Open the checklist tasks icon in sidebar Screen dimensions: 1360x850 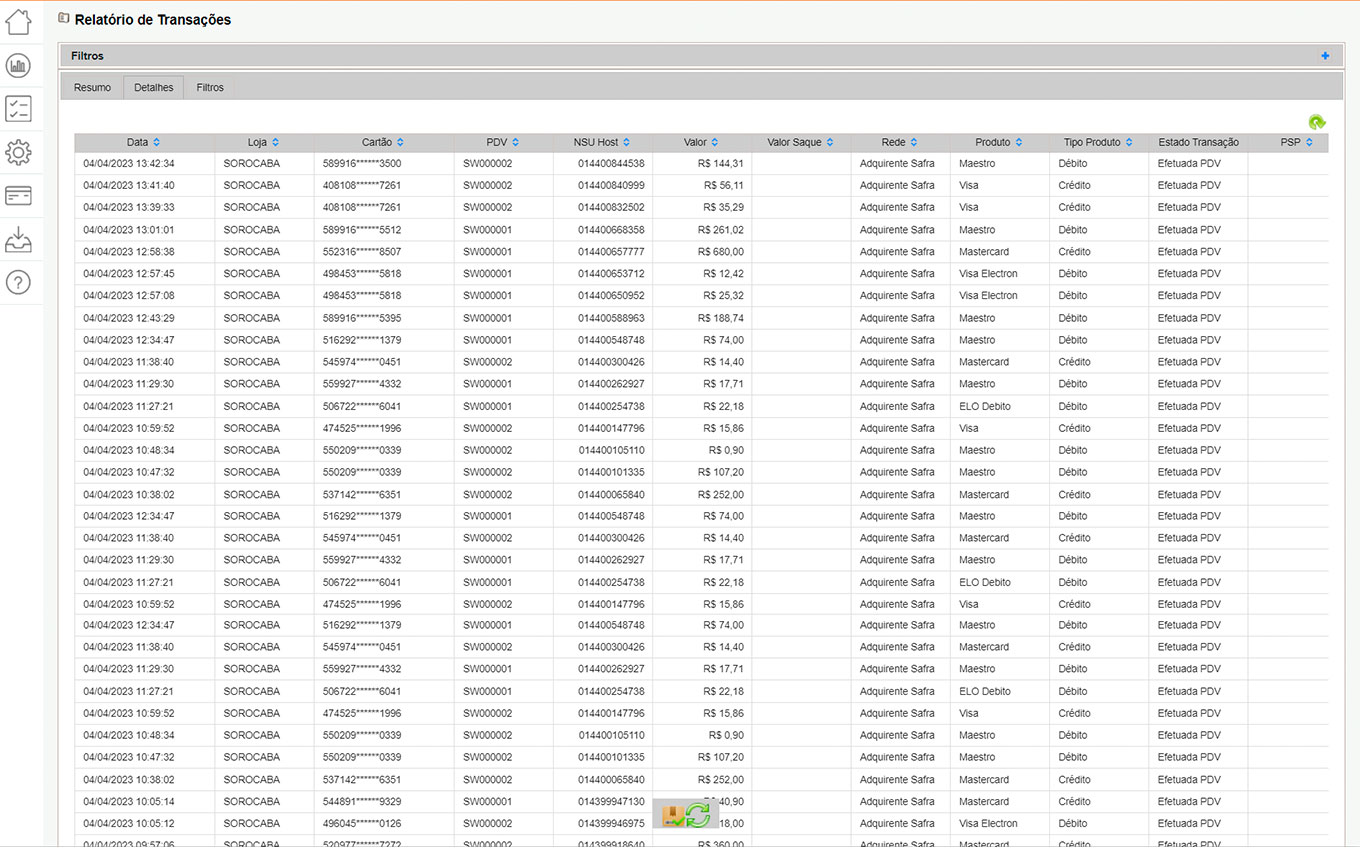pyautogui.click(x=18, y=109)
